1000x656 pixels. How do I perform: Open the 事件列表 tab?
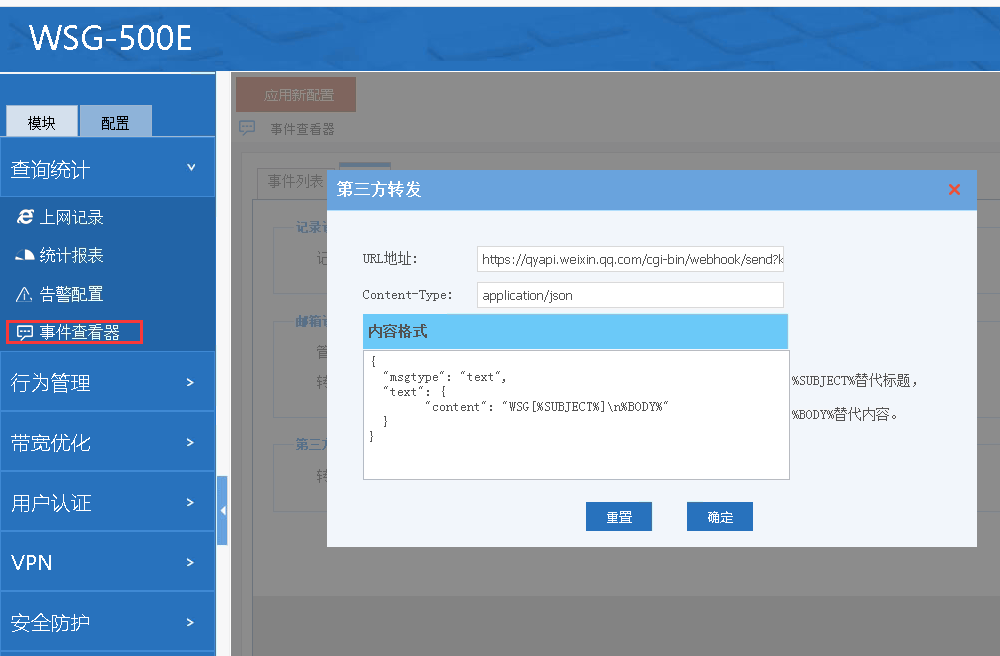pyautogui.click(x=295, y=181)
